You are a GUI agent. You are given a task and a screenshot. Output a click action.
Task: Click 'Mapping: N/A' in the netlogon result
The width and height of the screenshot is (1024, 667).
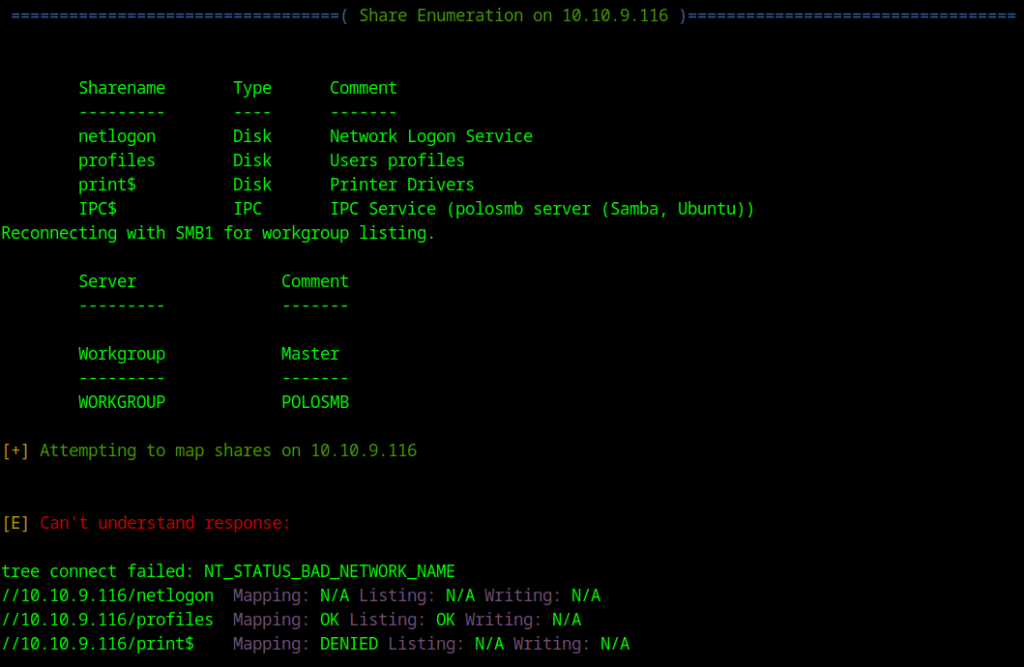coord(291,596)
